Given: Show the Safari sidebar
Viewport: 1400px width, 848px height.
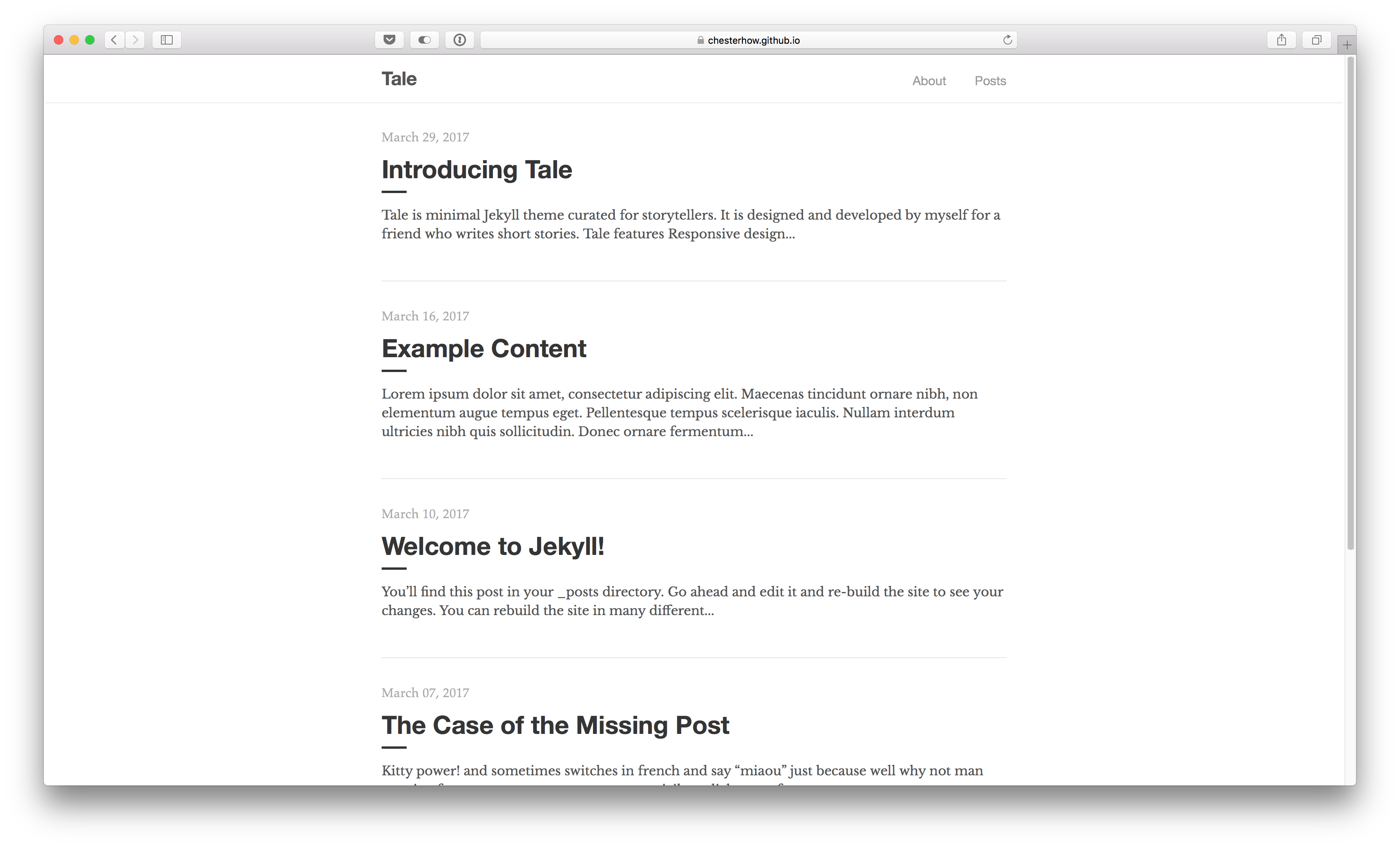Looking at the screenshot, I should point(166,40).
